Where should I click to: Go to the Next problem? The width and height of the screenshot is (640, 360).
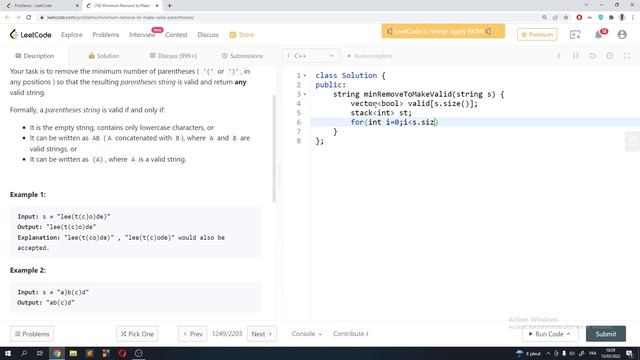pos(262,334)
